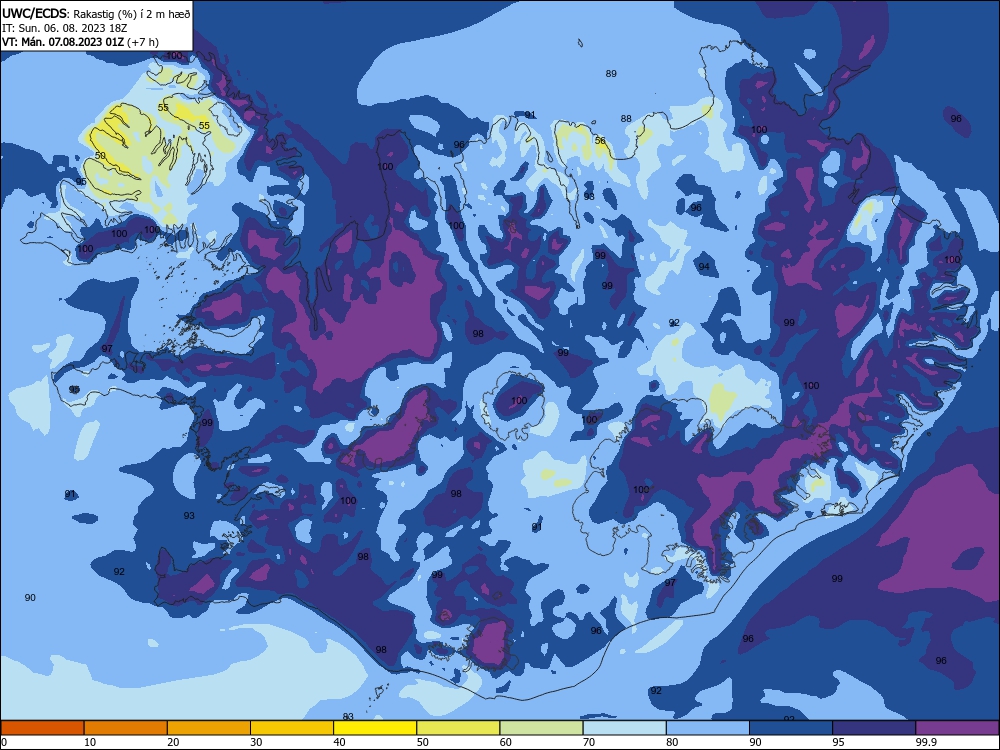The height and width of the screenshot is (750, 1000).
Task: Click the '60' legend scale label
Action: 506,742
